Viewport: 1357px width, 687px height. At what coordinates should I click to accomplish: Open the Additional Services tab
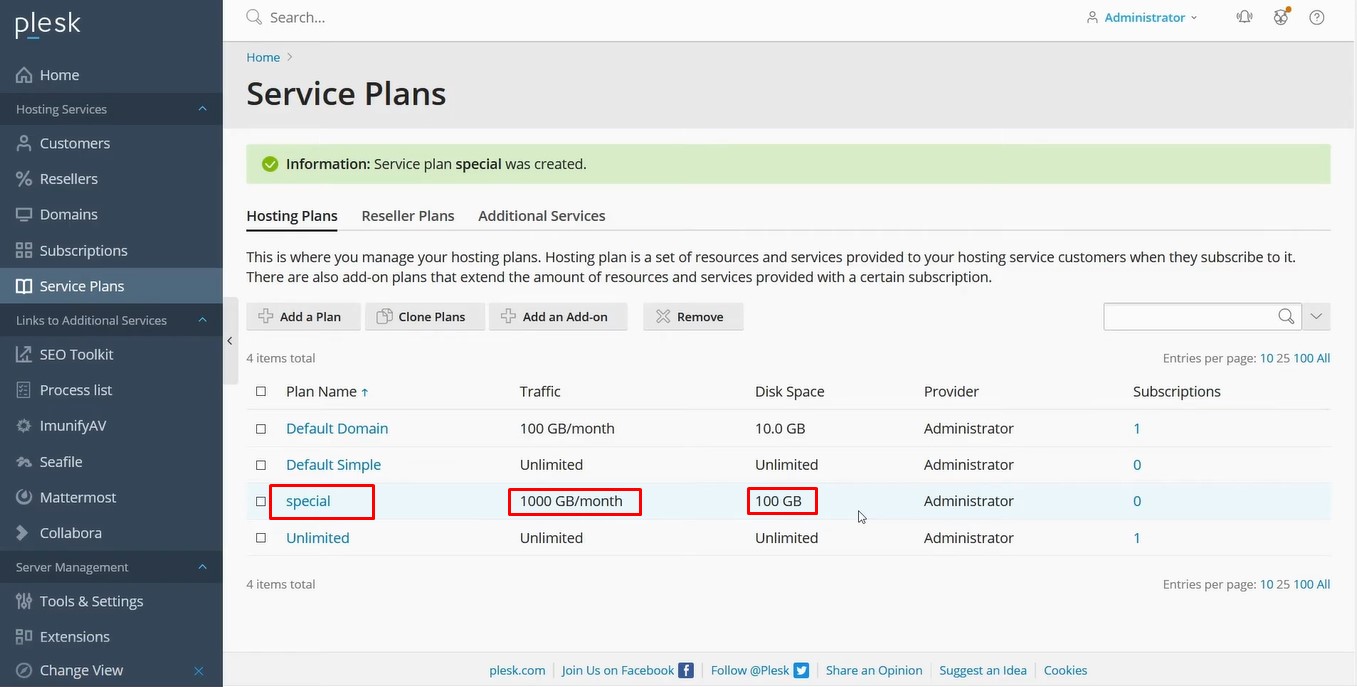point(541,215)
